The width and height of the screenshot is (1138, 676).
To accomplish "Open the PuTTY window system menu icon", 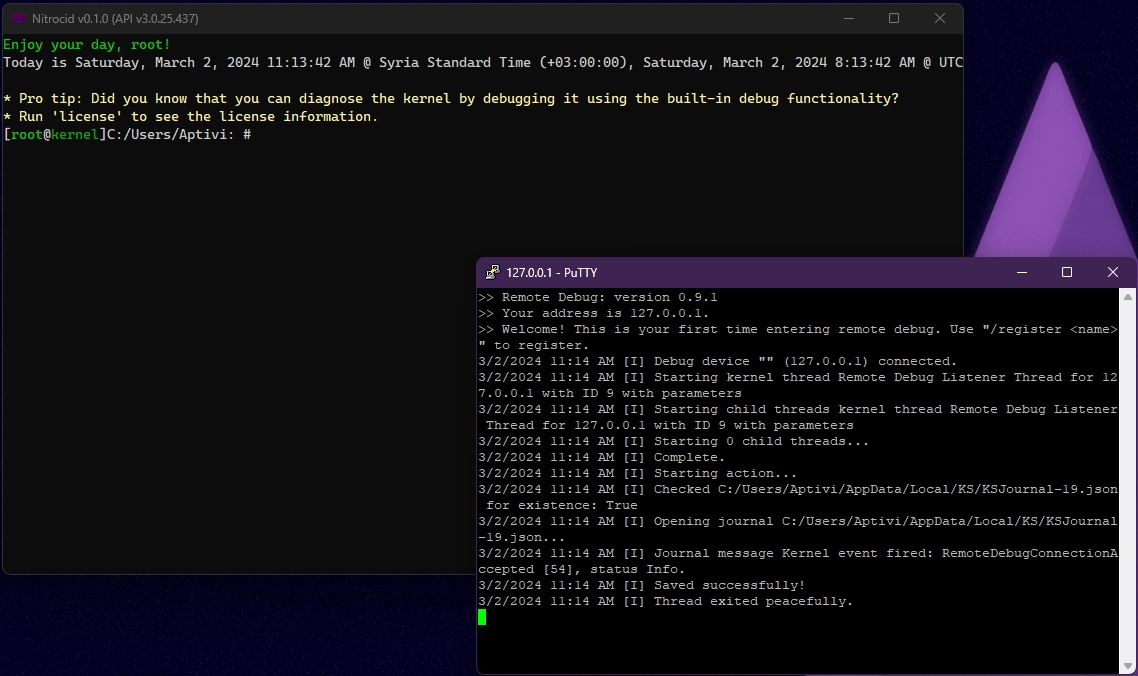I will tap(492, 272).
